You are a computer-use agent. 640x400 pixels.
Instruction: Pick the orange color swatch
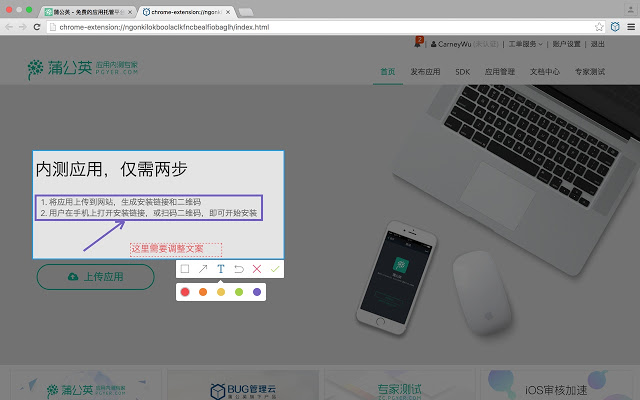click(x=203, y=292)
